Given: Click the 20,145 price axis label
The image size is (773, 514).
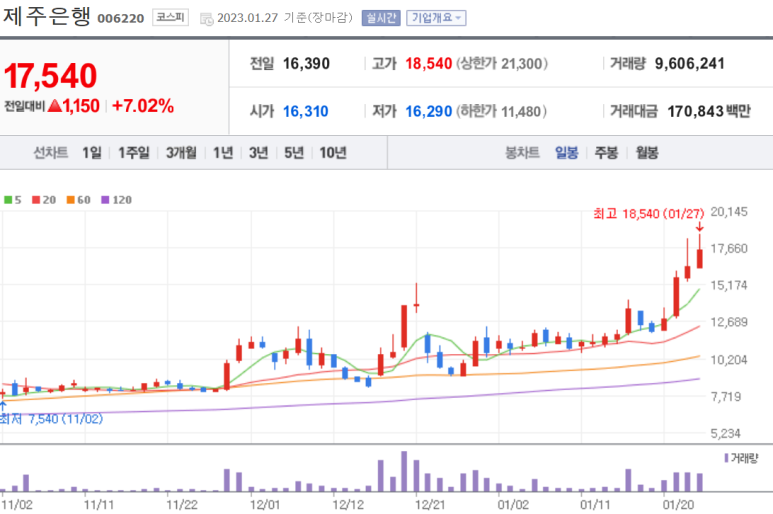Looking at the screenshot, I should (729, 212).
